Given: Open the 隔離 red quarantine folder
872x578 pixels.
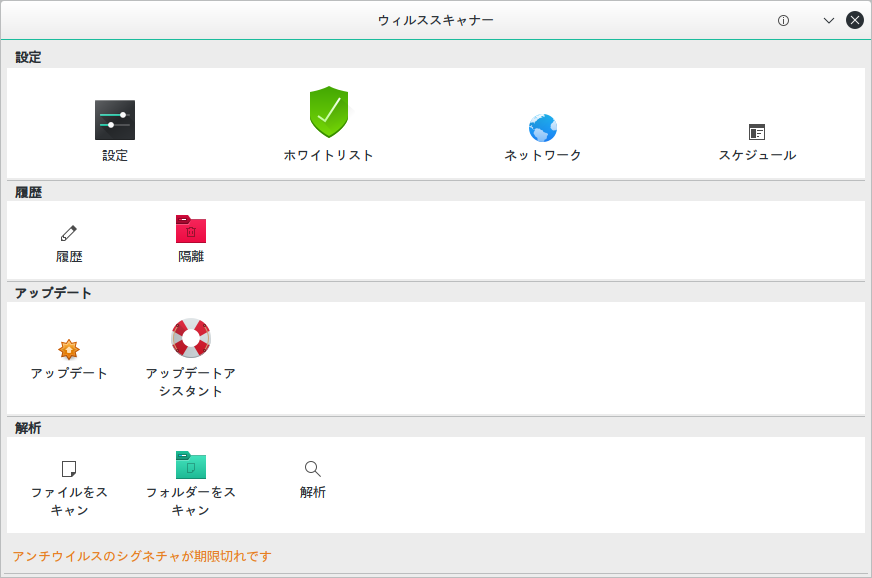Looking at the screenshot, I should [x=191, y=229].
